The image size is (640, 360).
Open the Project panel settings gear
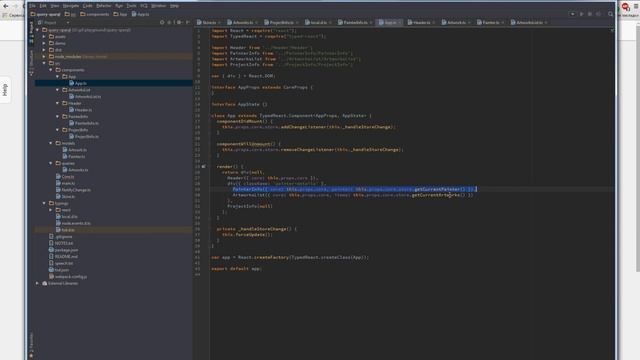tap(179, 22)
